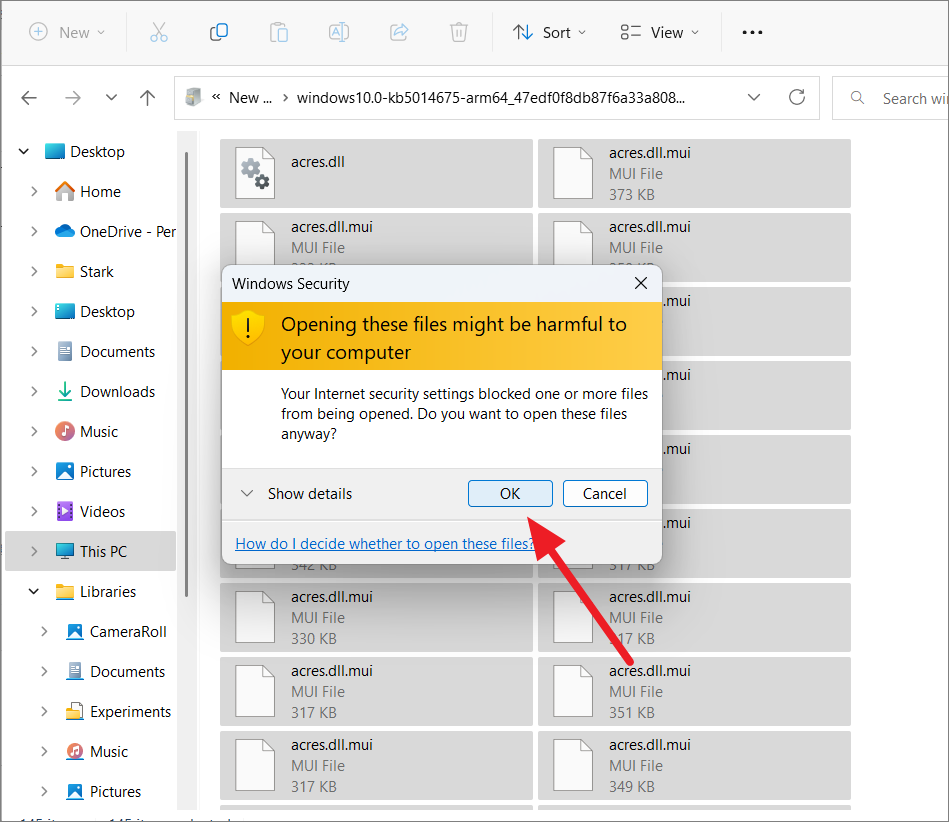Click the CameraRoll library icon
This screenshot has height=822, width=949.
[x=74, y=631]
